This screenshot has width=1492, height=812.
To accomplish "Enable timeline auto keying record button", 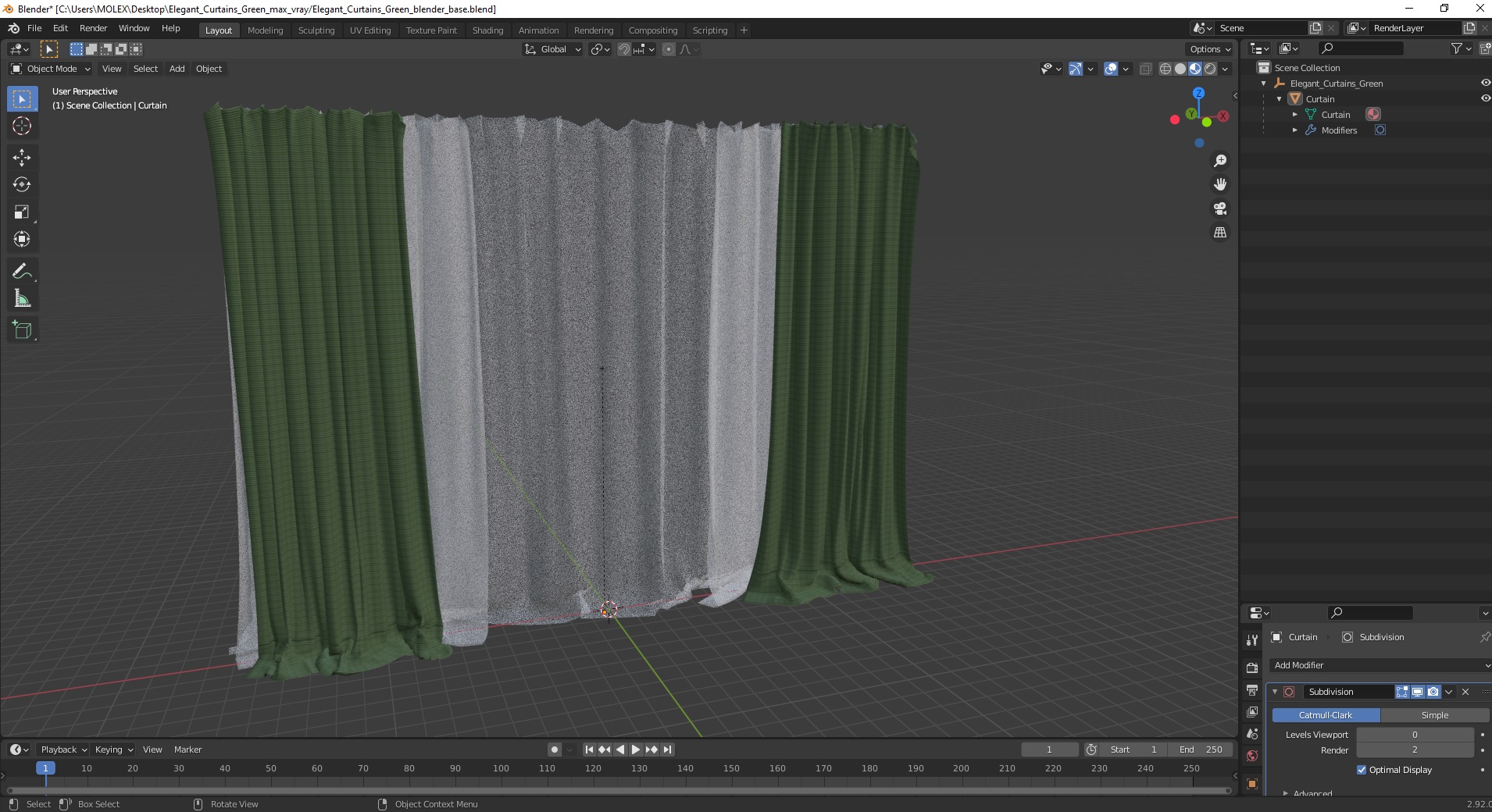I will coord(554,750).
